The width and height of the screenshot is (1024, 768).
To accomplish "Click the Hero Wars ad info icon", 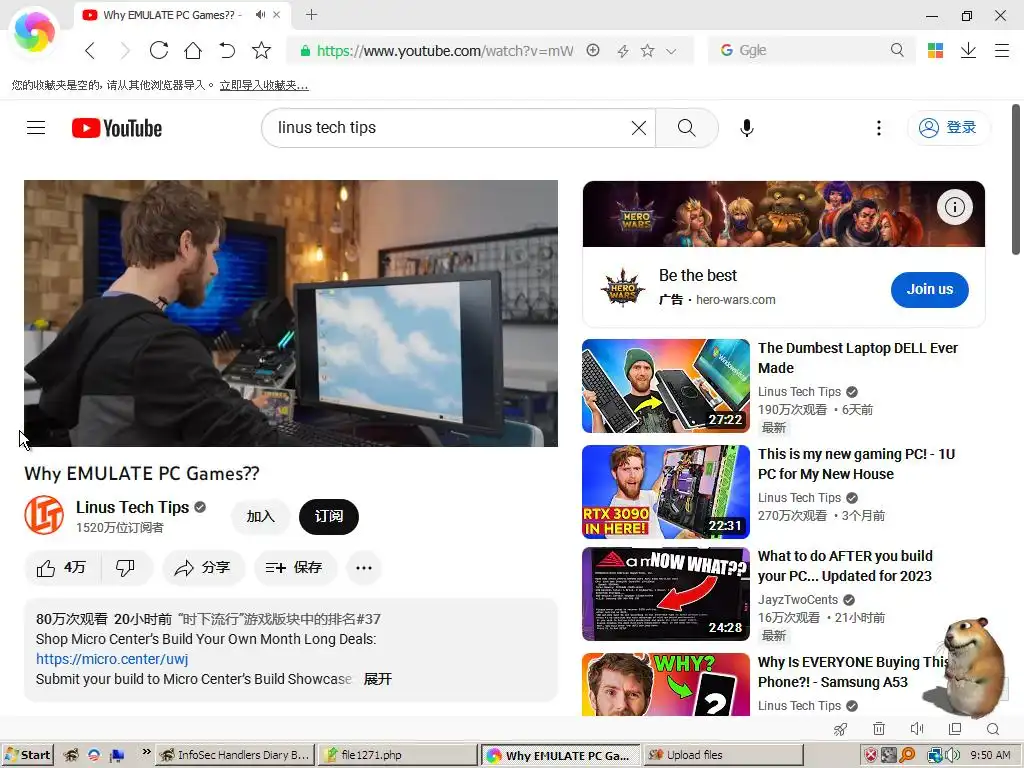I will (x=955, y=208).
